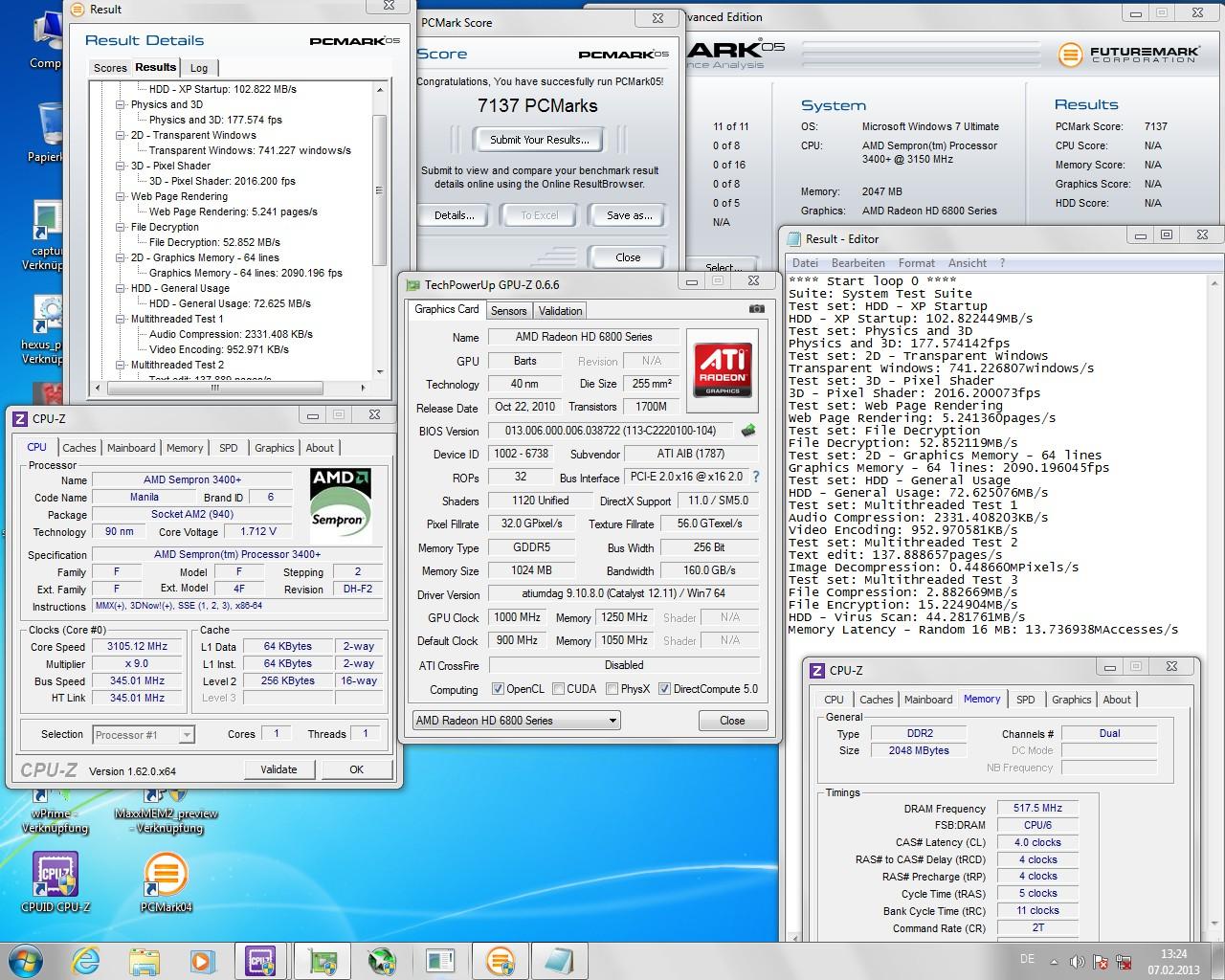Click the bus interface question mark icon
The image size is (1225, 980).
coord(756,477)
